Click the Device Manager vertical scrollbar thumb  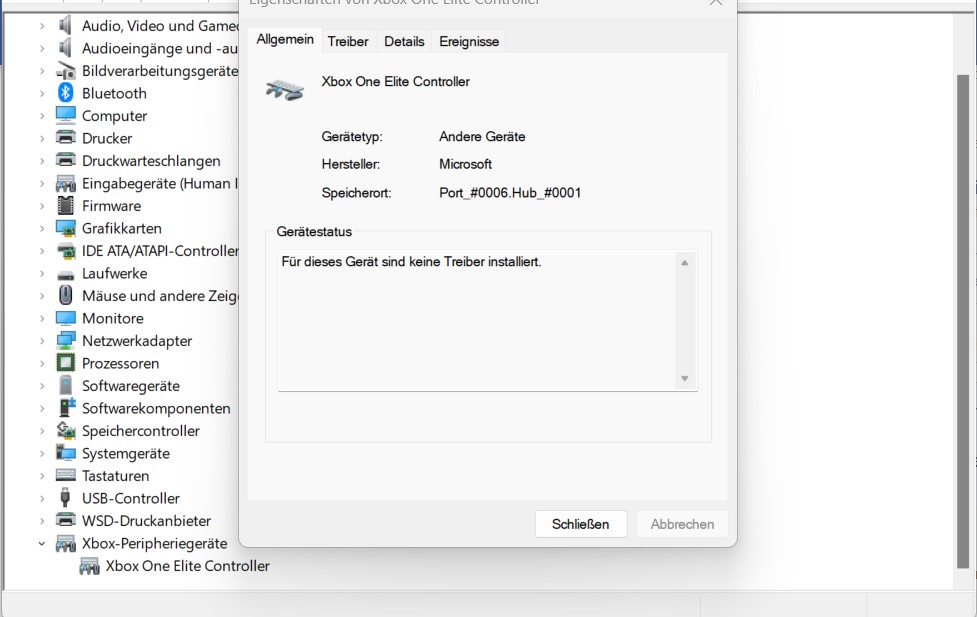(963, 321)
